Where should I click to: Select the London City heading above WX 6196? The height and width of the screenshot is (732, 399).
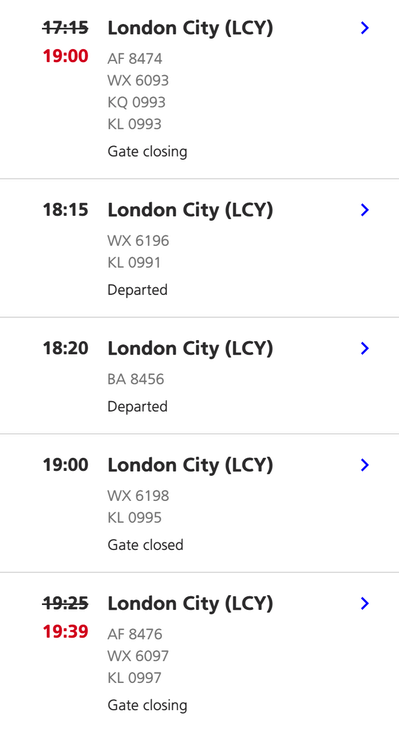pos(190,211)
